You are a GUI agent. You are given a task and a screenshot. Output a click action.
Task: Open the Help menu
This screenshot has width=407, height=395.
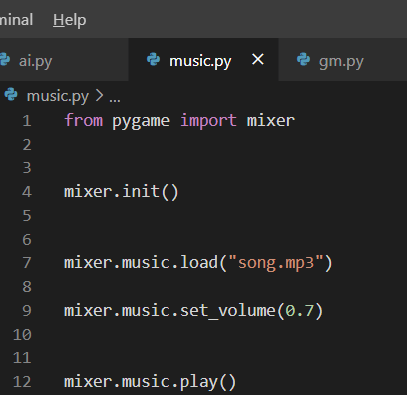(69, 20)
